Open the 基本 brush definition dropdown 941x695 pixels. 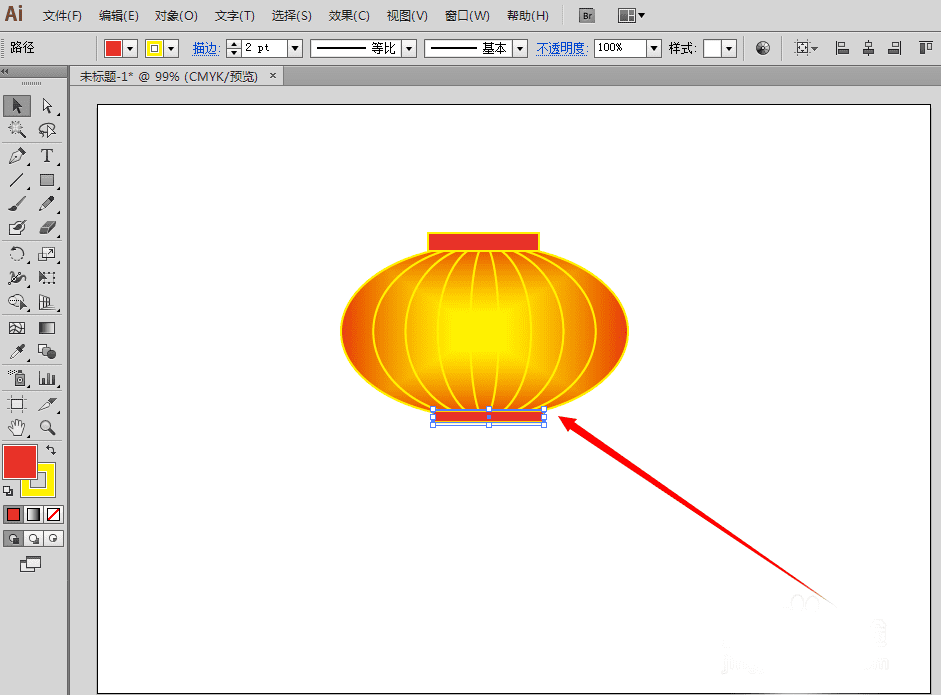click(x=520, y=48)
